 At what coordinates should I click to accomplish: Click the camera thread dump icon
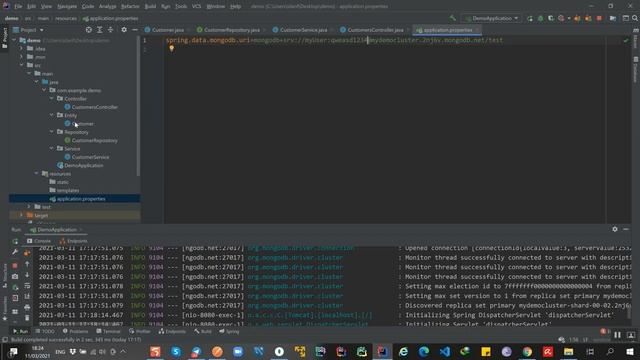[15, 276]
